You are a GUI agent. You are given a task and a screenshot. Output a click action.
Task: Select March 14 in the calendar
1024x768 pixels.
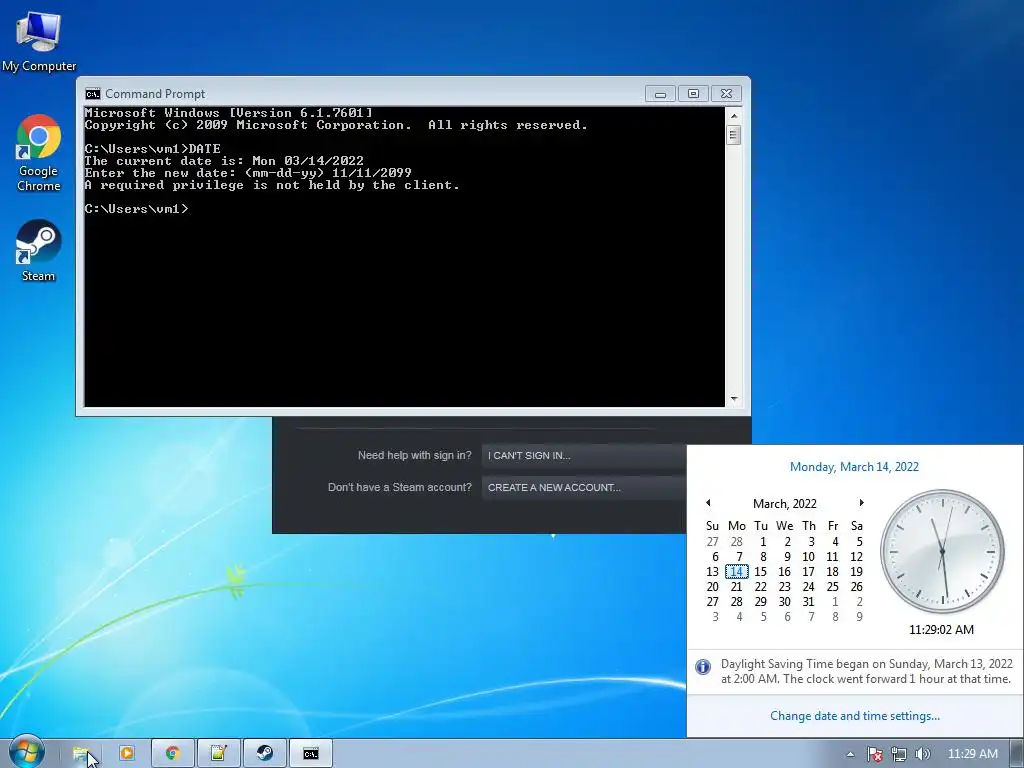coord(737,571)
